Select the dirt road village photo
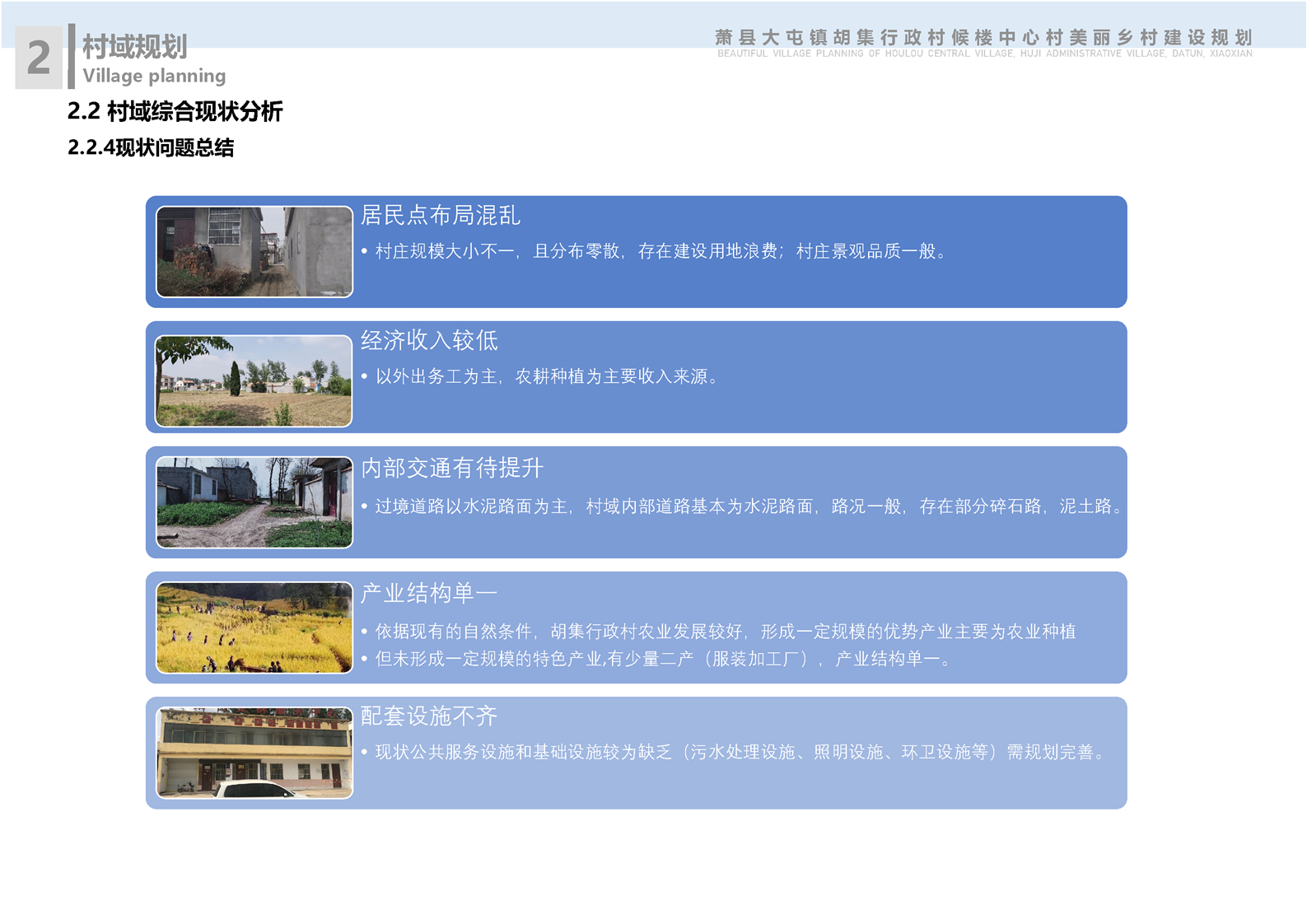 [254, 502]
